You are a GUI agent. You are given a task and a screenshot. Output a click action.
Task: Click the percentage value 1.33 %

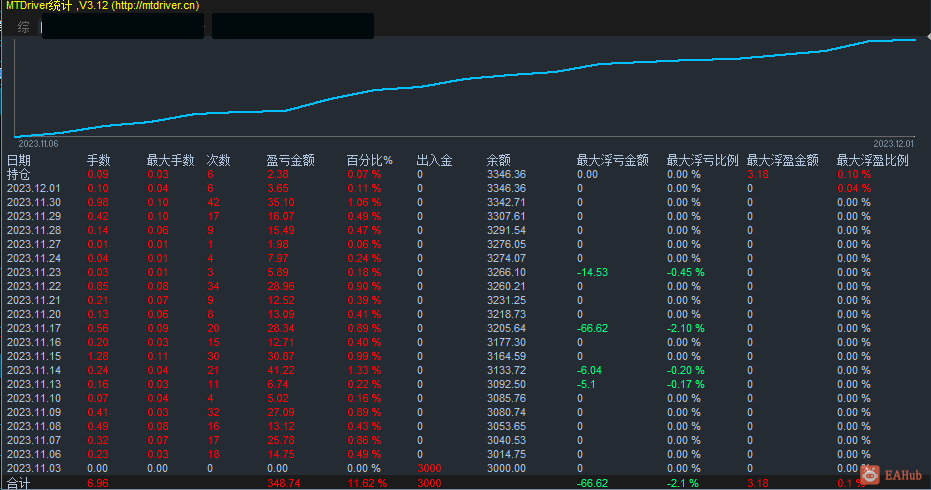click(x=365, y=371)
